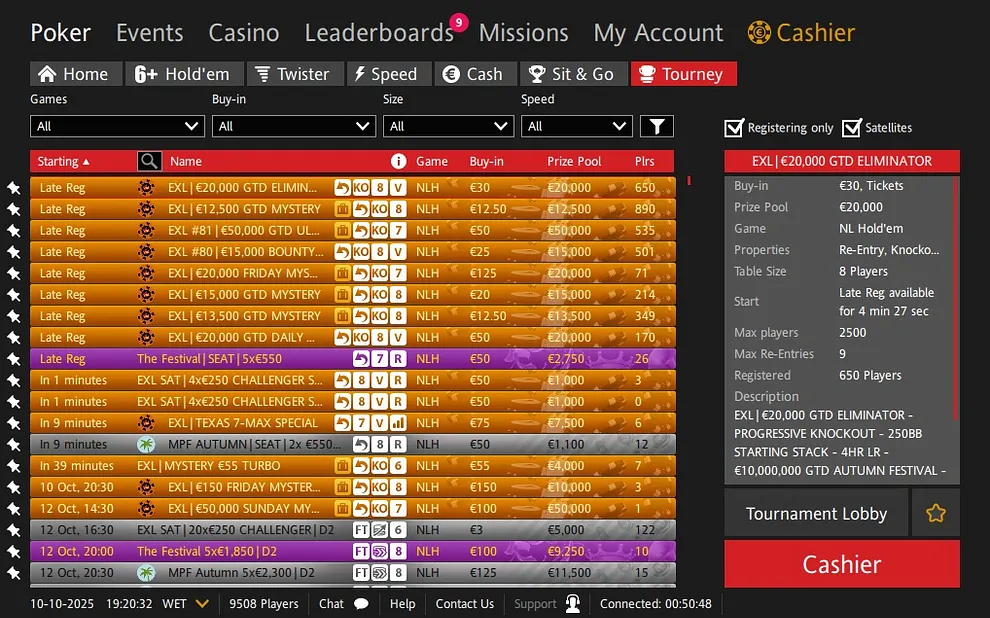
Task: Click the red Cashier button
Action: (x=841, y=564)
